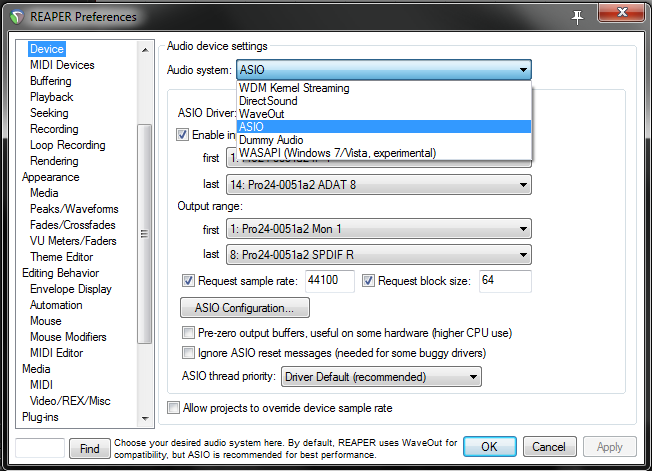Open Loop Recording preferences
The width and height of the screenshot is (652, 471).
coord(68,145)
